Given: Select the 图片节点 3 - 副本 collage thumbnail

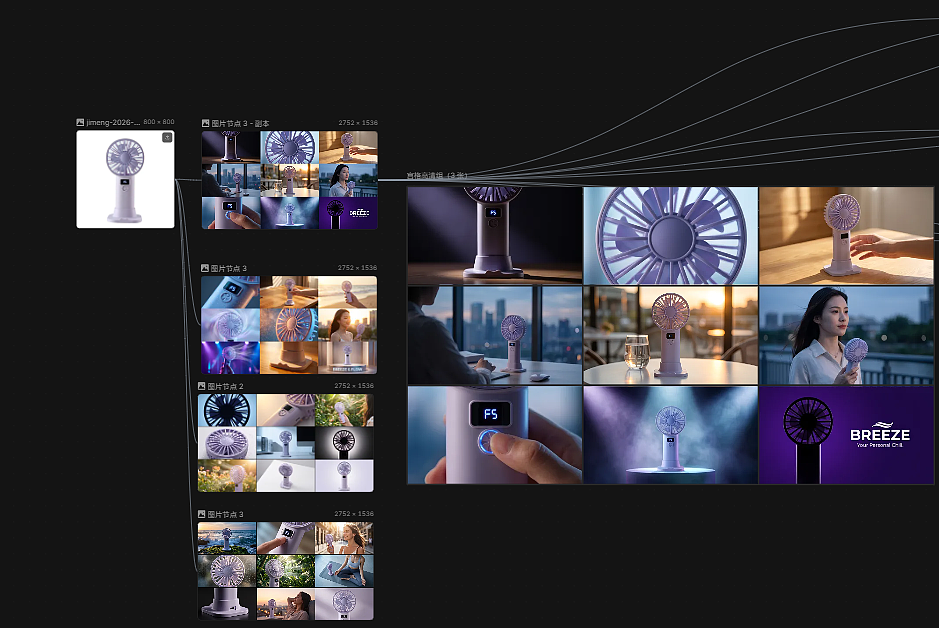Looking at the screenshot, I should (290, 180).
